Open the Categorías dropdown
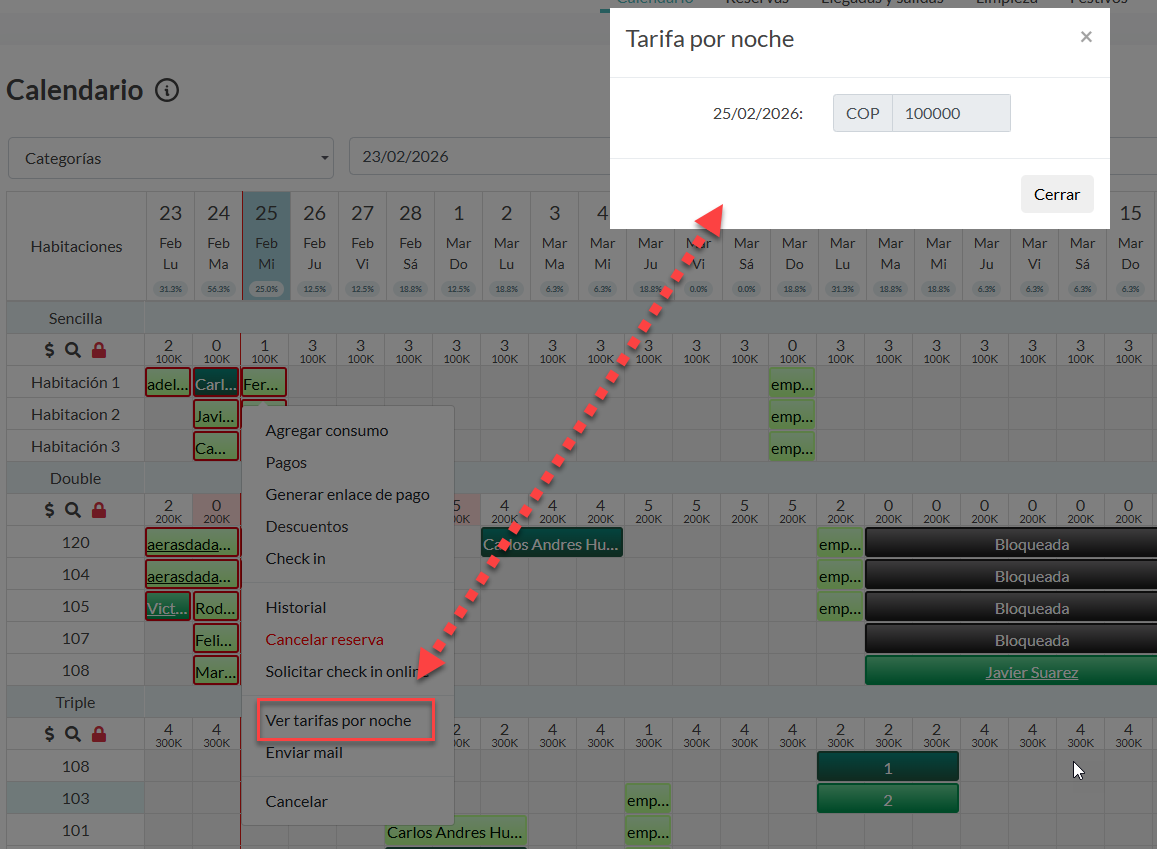The width and height of the screenshot is (1157, 849). pyautogui.click(x=171, y=158)
